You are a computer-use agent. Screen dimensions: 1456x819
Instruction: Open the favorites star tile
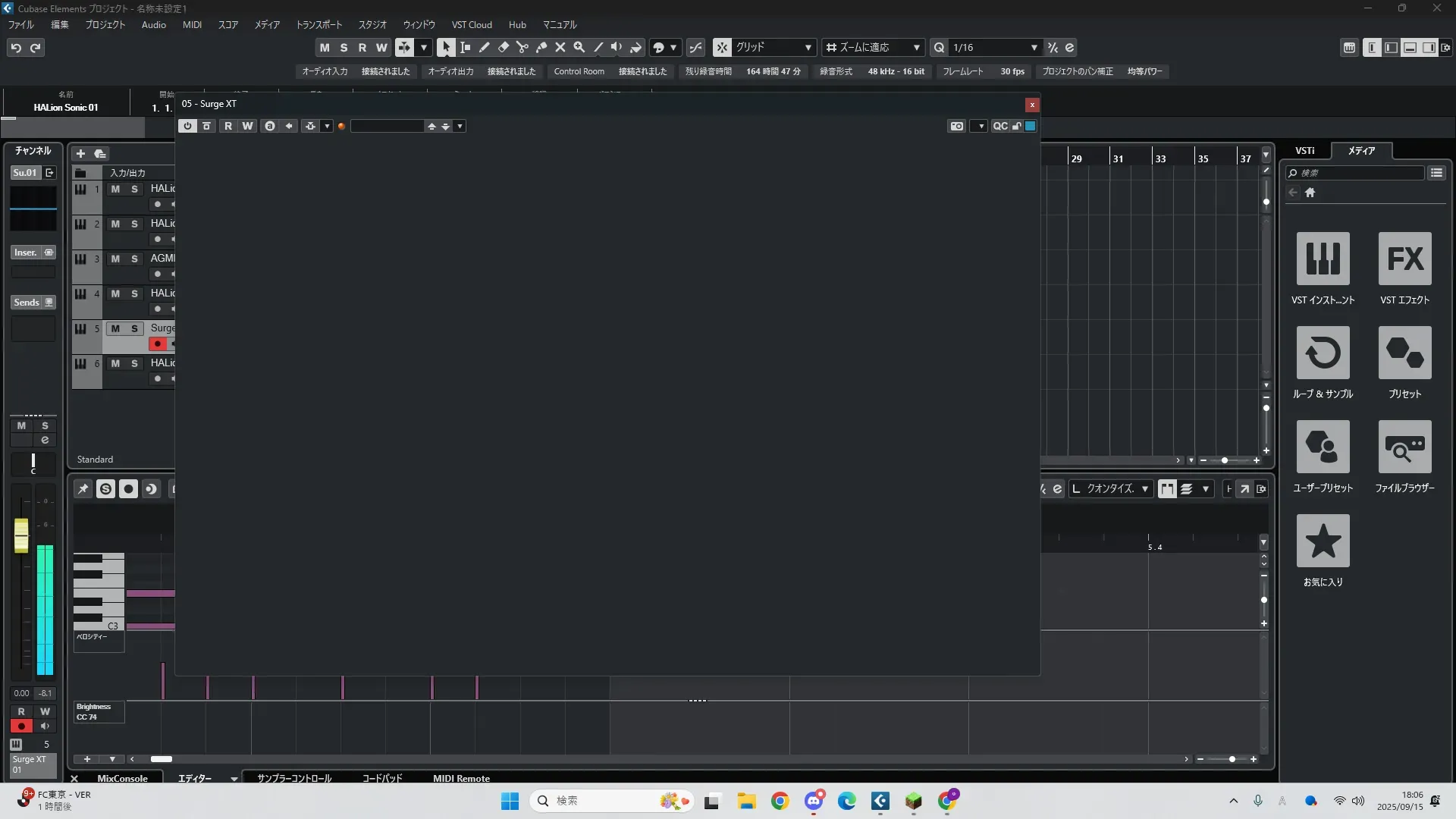tap(1323, 541)
